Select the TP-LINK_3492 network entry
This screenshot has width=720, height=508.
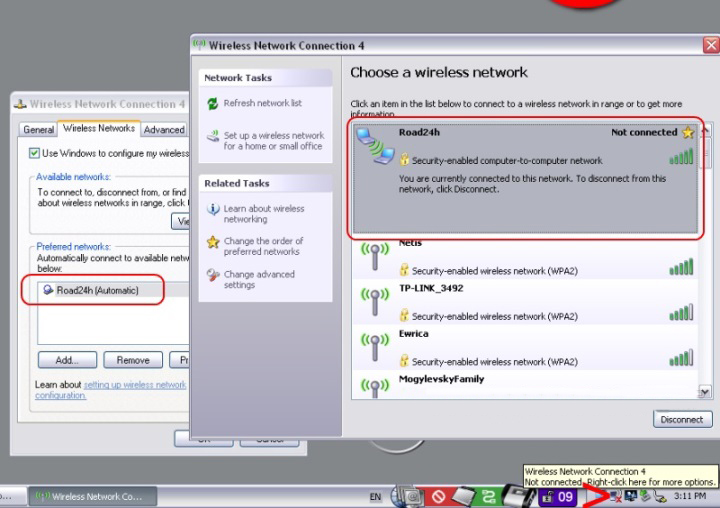[524, 302]
